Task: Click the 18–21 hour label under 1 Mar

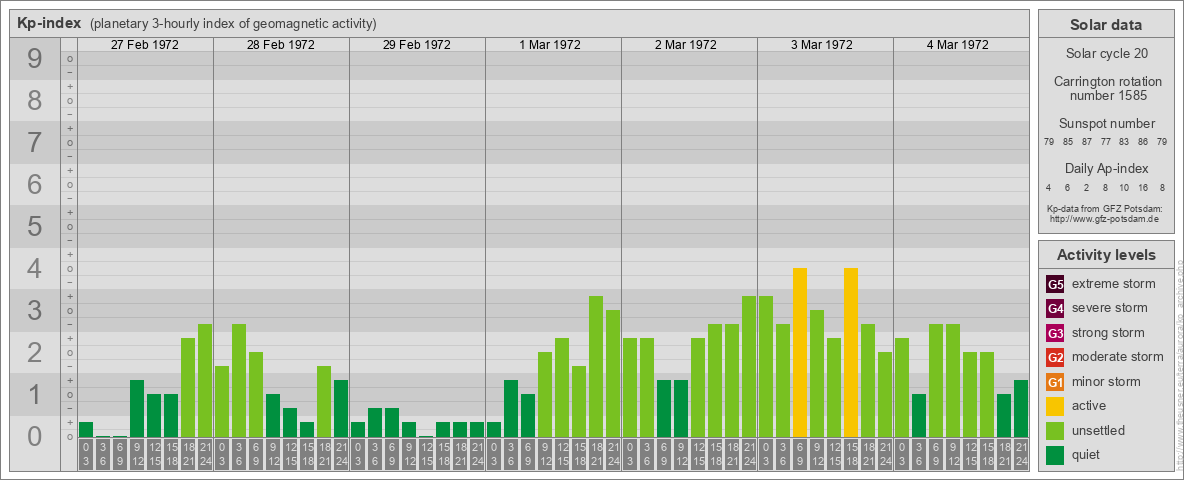Action: point(596,455)
